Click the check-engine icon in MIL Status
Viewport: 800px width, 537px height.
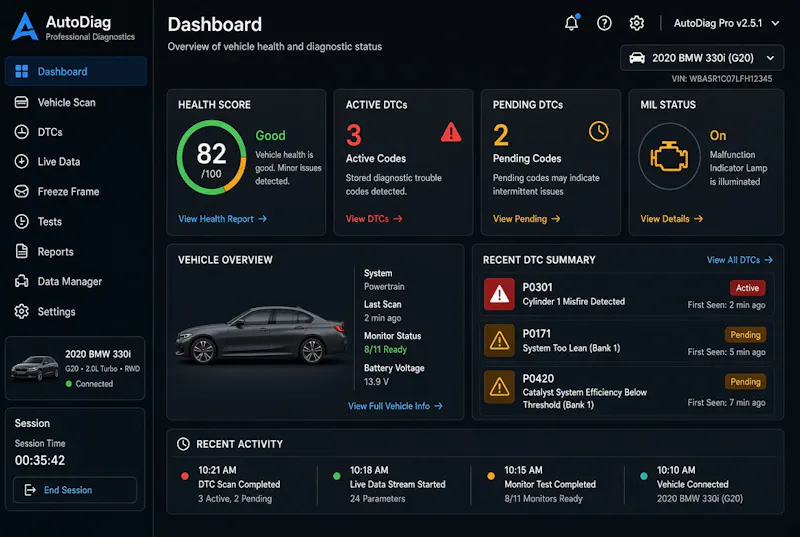tap(669, 157)
